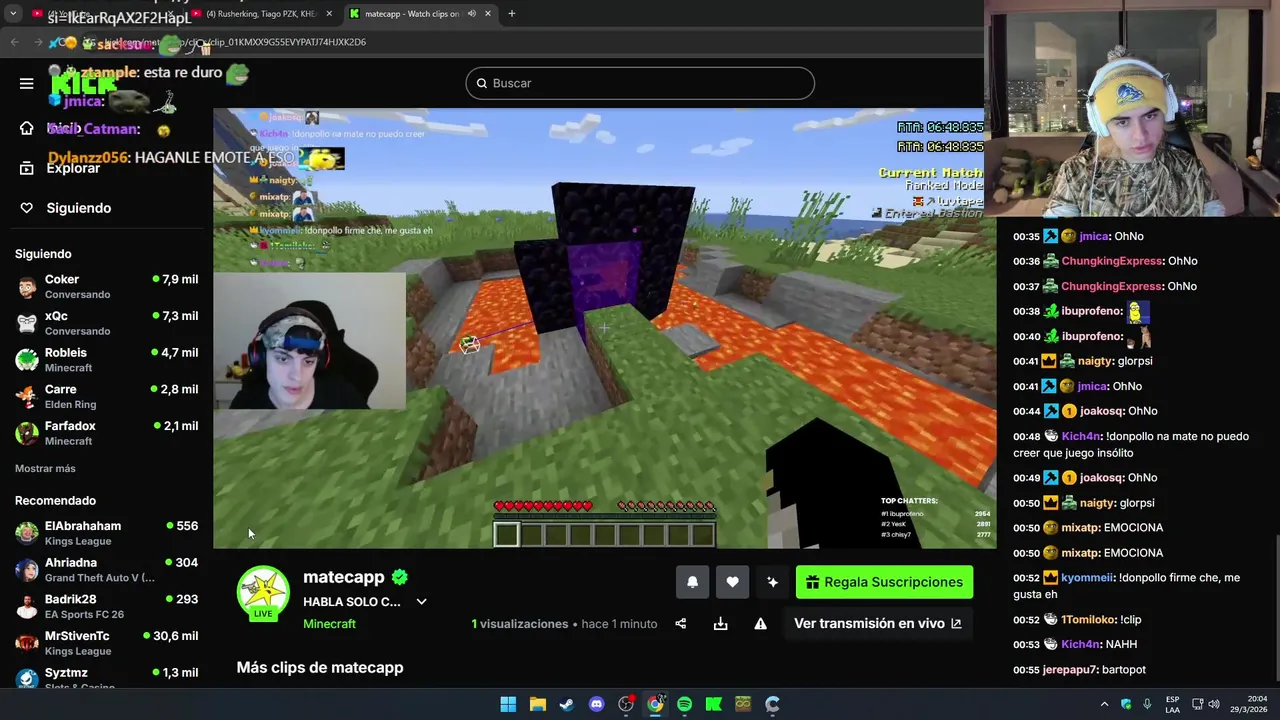
Task: Show hidden system tray icons
Action: (x=1104, y=704)
